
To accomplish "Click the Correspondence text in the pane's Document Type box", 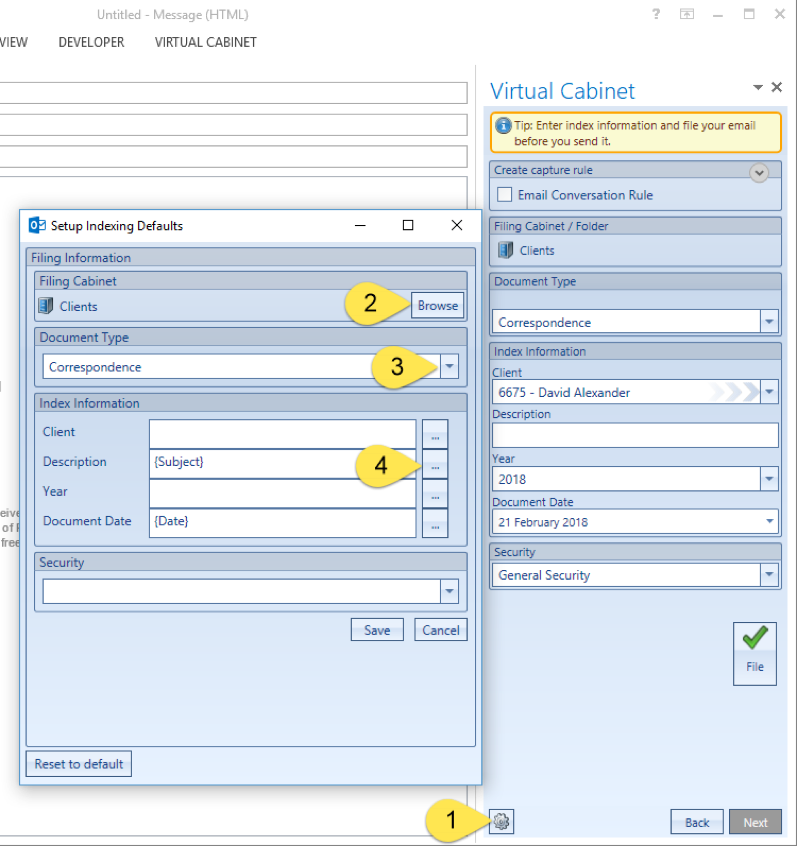I will pyautogui.click(x=544, y=322).
